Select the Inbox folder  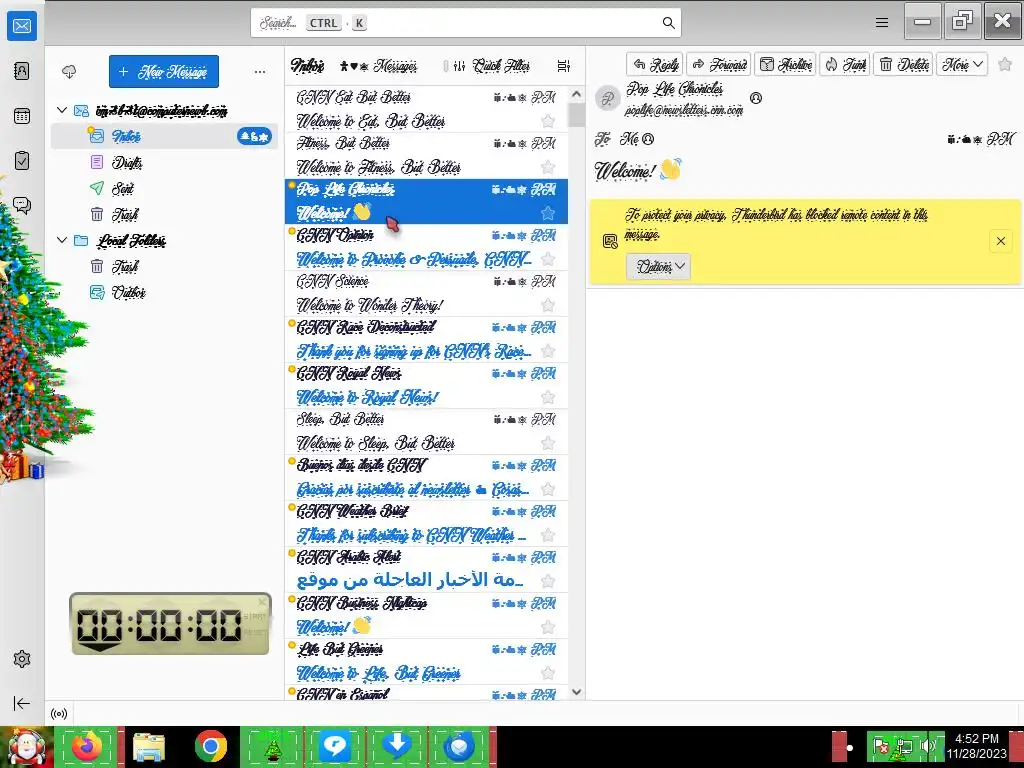click(x=165, y=136)
